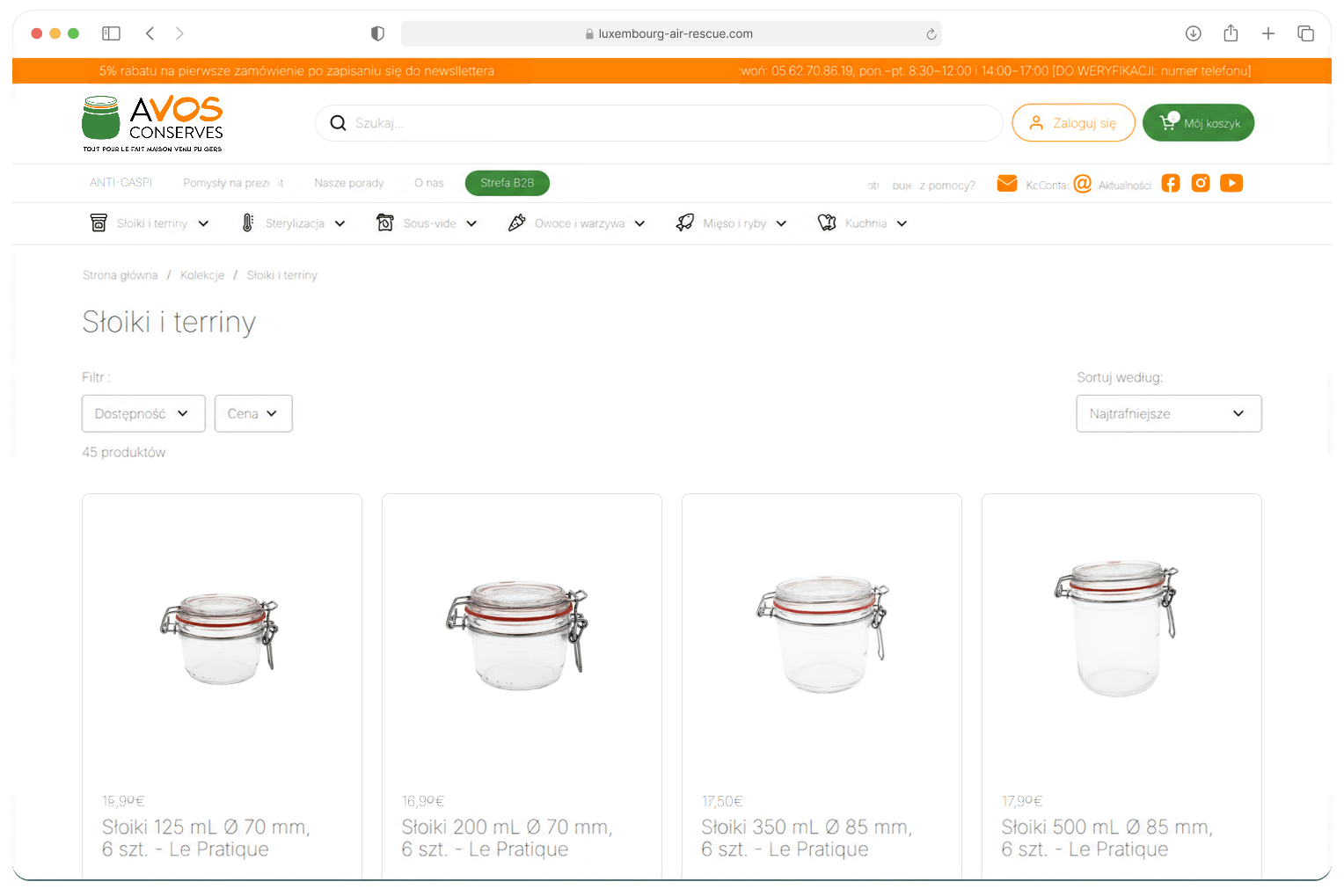Go forward with the browser forward arrow
This screenshot has height=896, width=1344.
click(179, 33)
